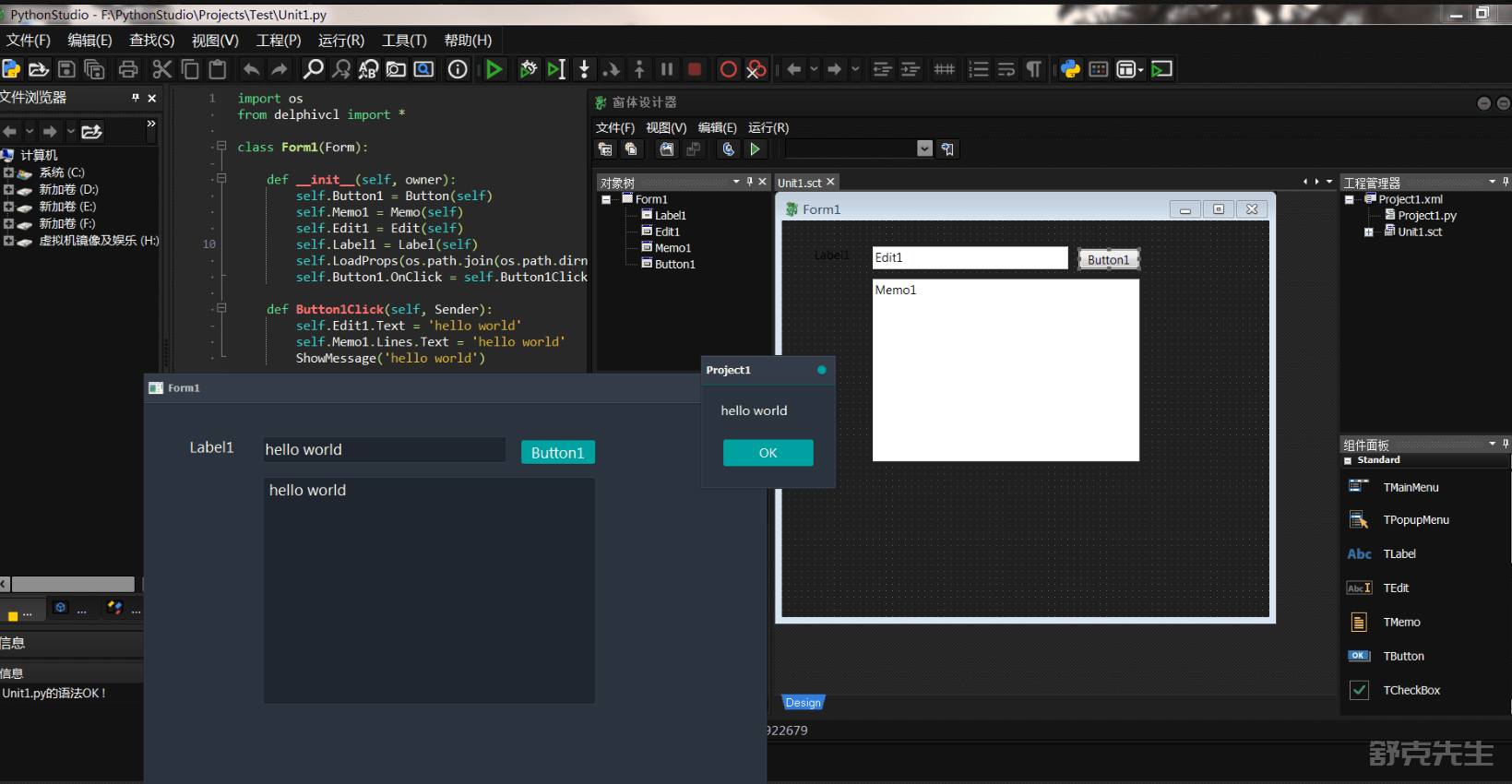
Task: Expand the Unit1.sct node in project manager
Action: pyautogui.click(x=1369, y=232)
